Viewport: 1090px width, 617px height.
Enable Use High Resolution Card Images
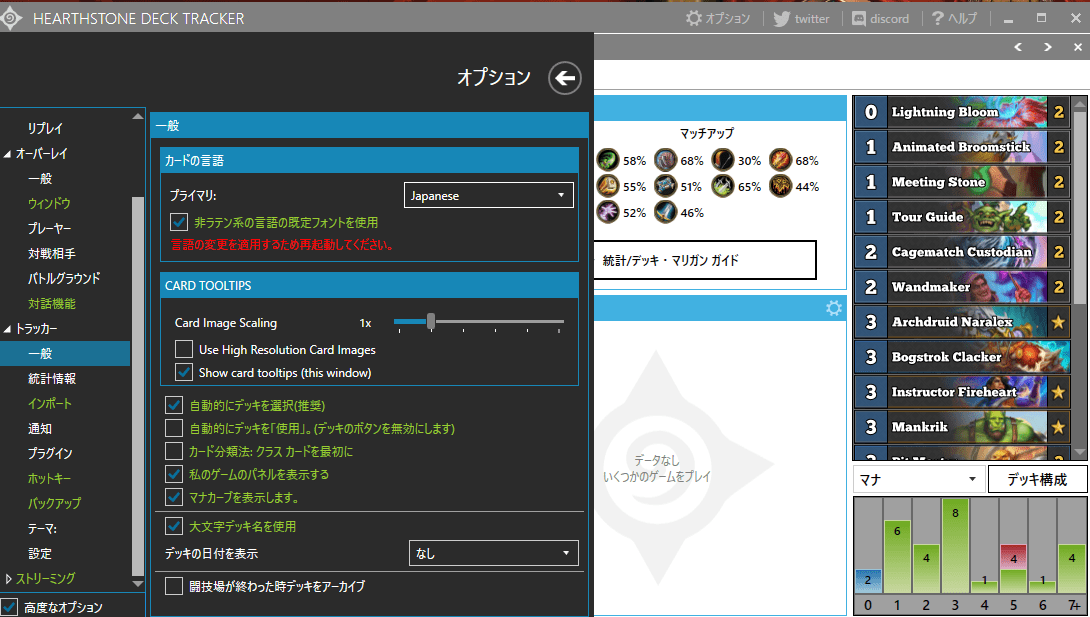click(x=184, y=349)
